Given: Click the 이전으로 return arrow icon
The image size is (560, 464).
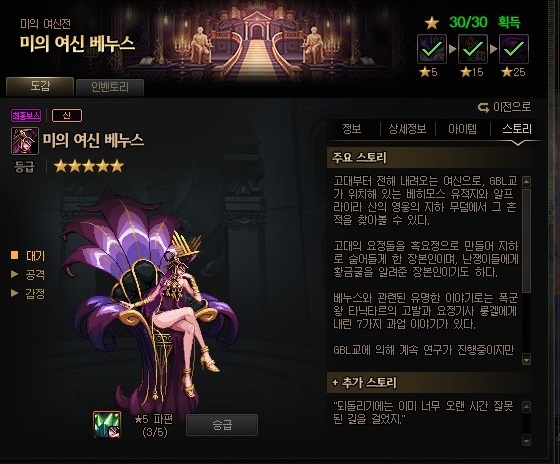Looking at the screenshot, I should (x=483, y=107).
